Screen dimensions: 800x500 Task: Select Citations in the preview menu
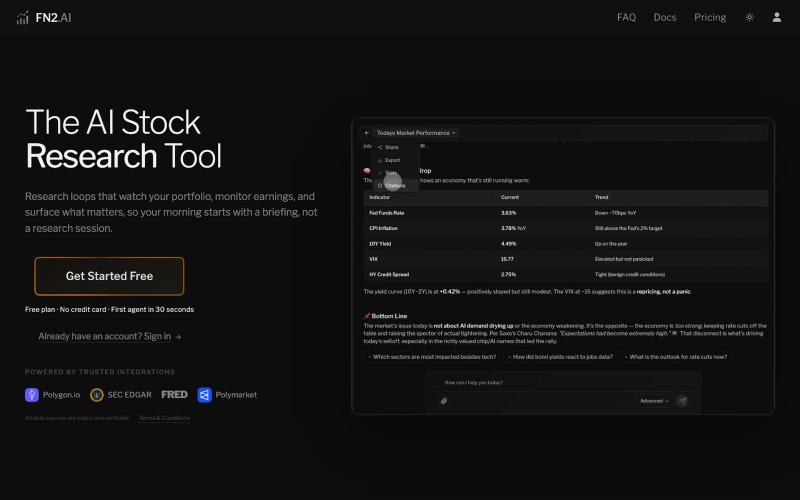click(x=395, y=186)
